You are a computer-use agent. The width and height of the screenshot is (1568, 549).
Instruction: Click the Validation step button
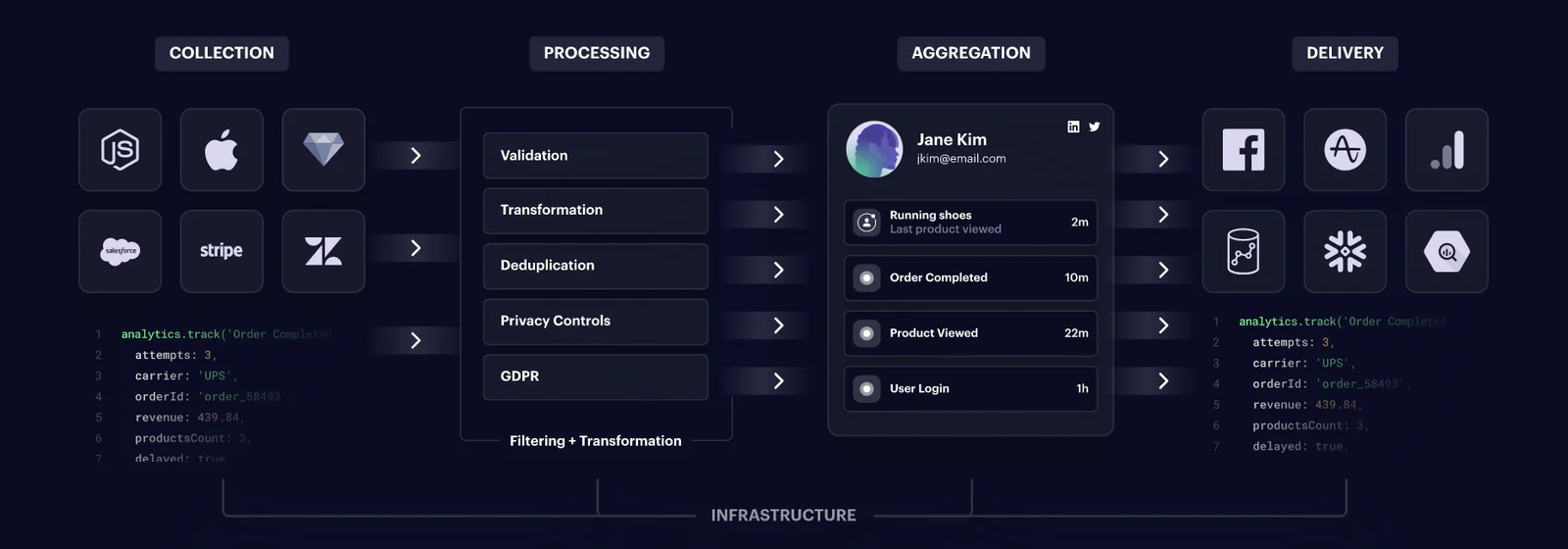(x=596, y=156)
